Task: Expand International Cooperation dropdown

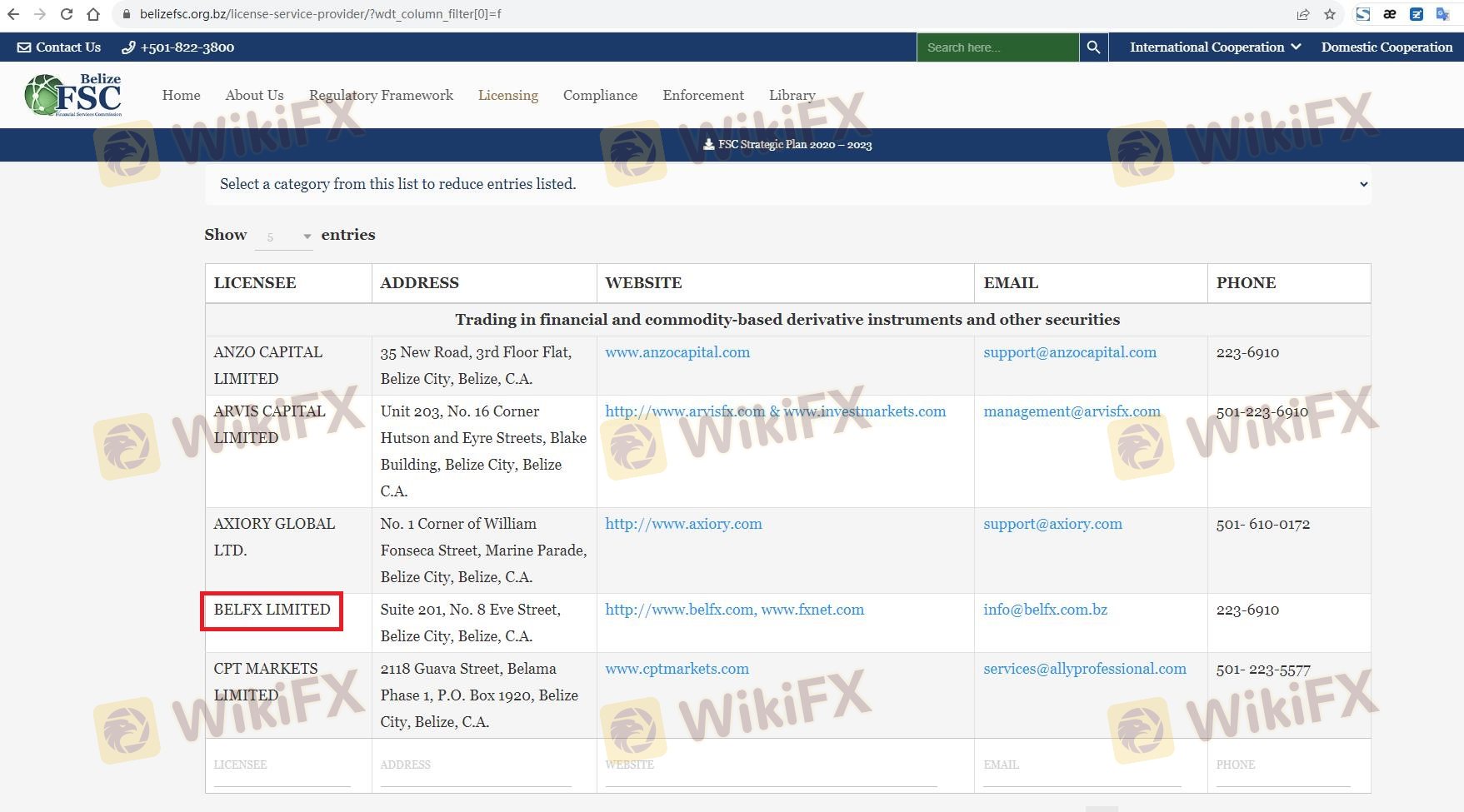Action: (1214, 47)
